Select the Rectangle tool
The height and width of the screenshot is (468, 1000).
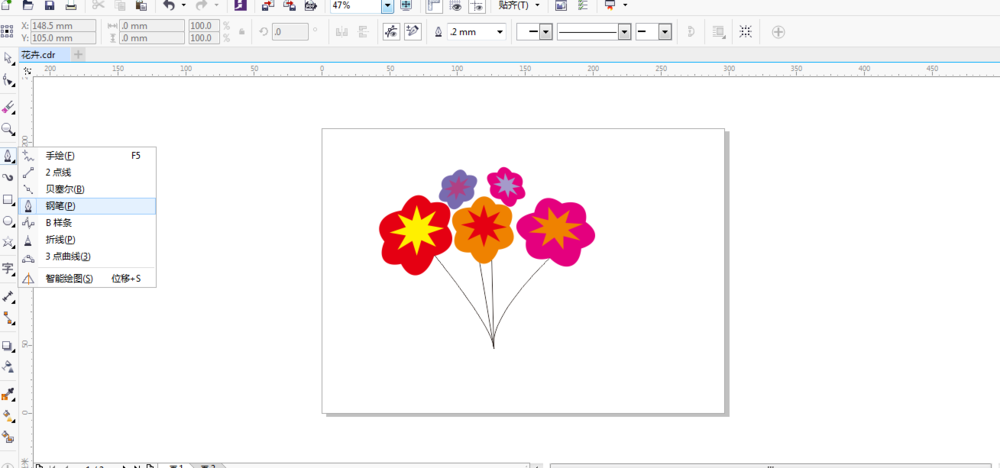pyautogui.click(x=8, y=200)
